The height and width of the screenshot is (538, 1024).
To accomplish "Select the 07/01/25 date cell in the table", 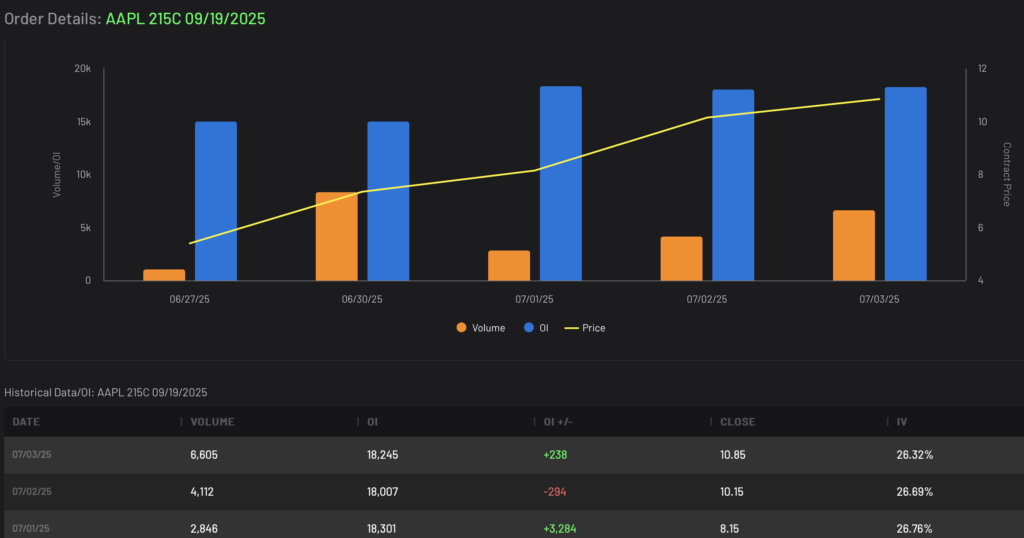I will [x=31, y=528].
